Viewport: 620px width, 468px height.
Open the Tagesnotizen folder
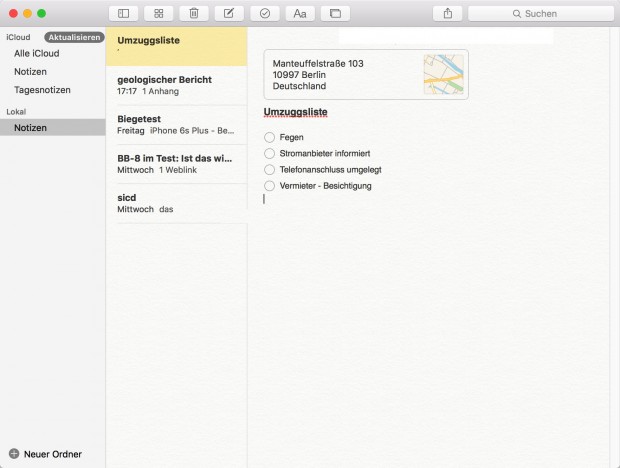point(42,90)
